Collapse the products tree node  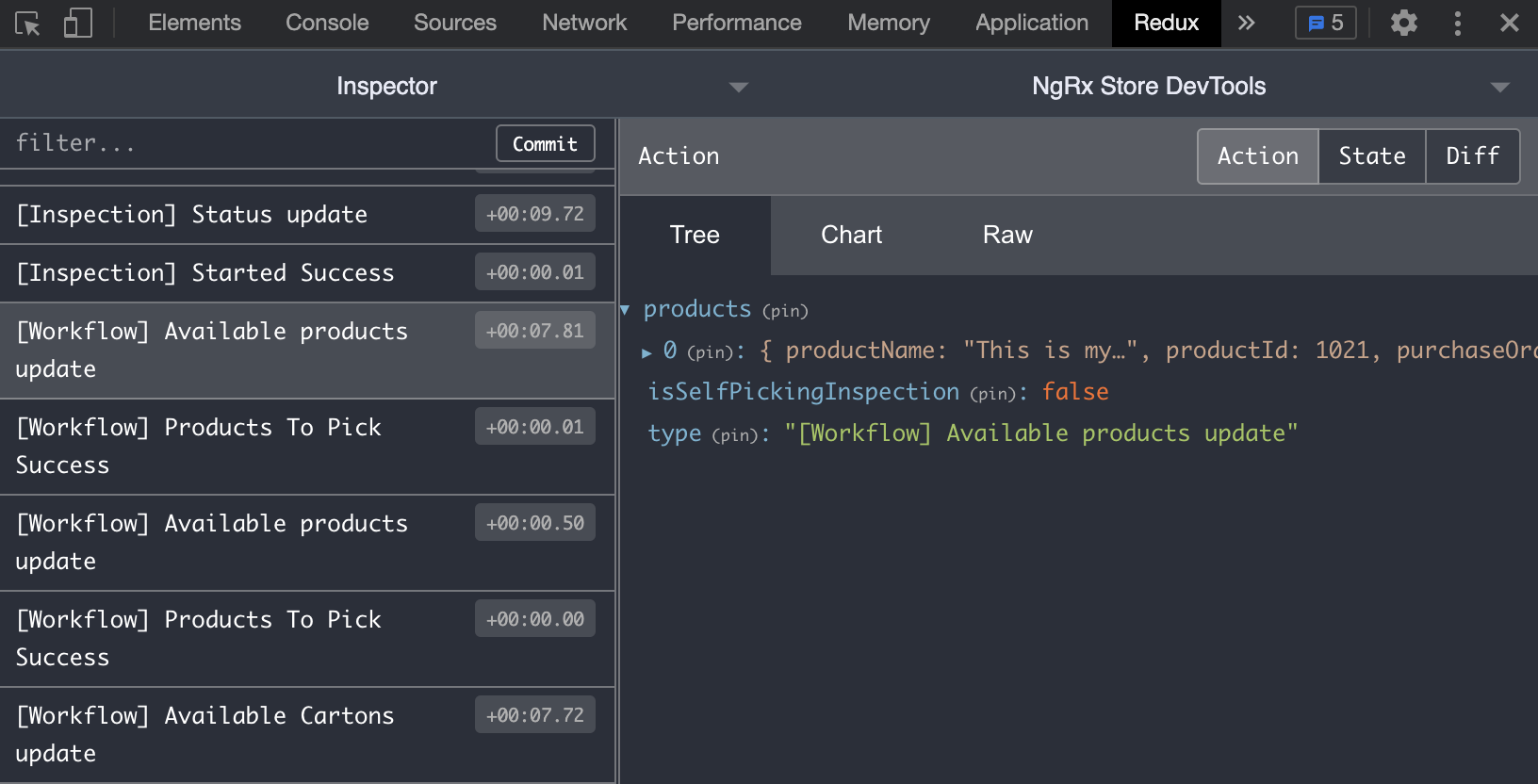[x=625, y=310]
